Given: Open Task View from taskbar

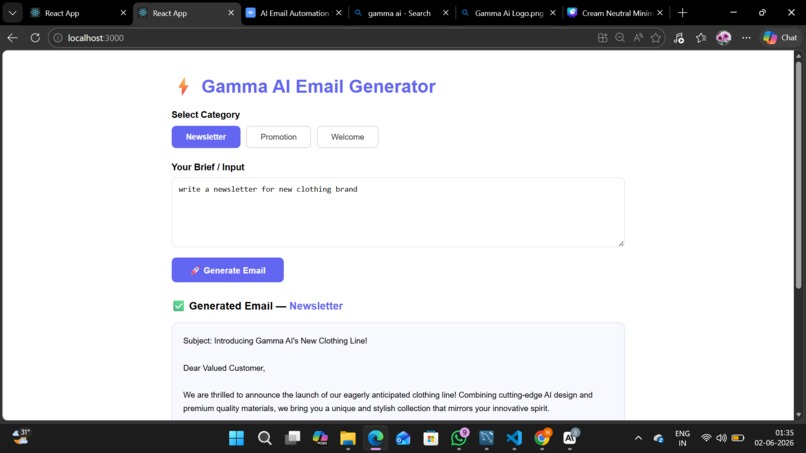Looking at the screenshot, I should point(292,438).
